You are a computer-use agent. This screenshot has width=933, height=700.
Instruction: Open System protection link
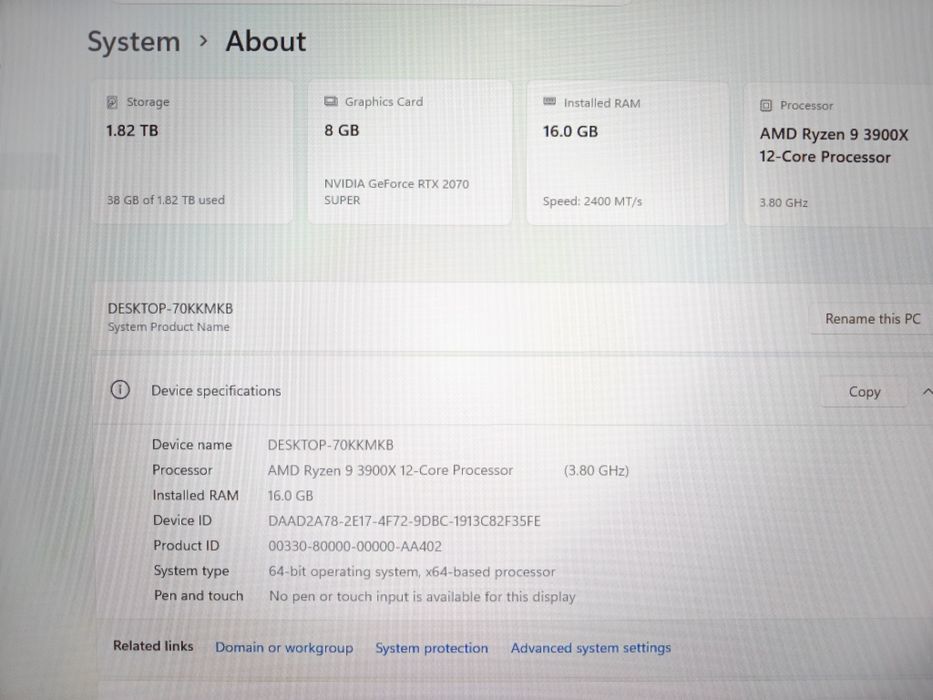pos(431,648)
